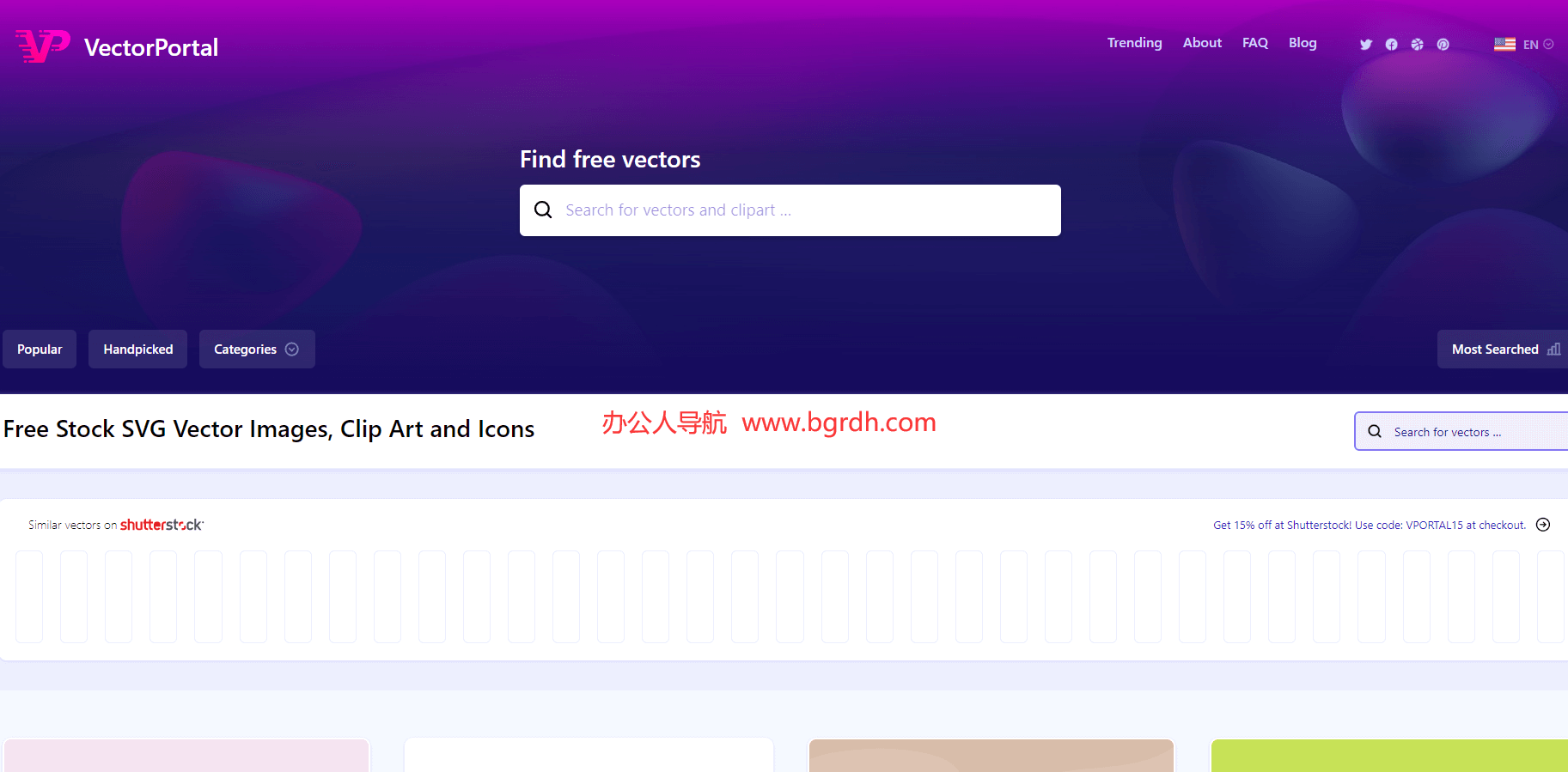Click the VectorPortal logo icon
Screen dimensions: 1568x772
[42, 46]
